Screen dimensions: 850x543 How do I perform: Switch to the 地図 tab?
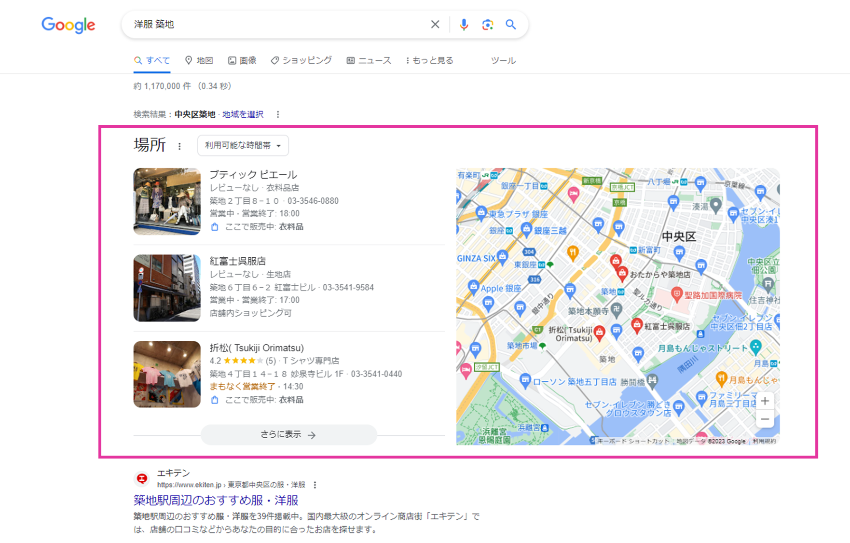pos(199,61)
